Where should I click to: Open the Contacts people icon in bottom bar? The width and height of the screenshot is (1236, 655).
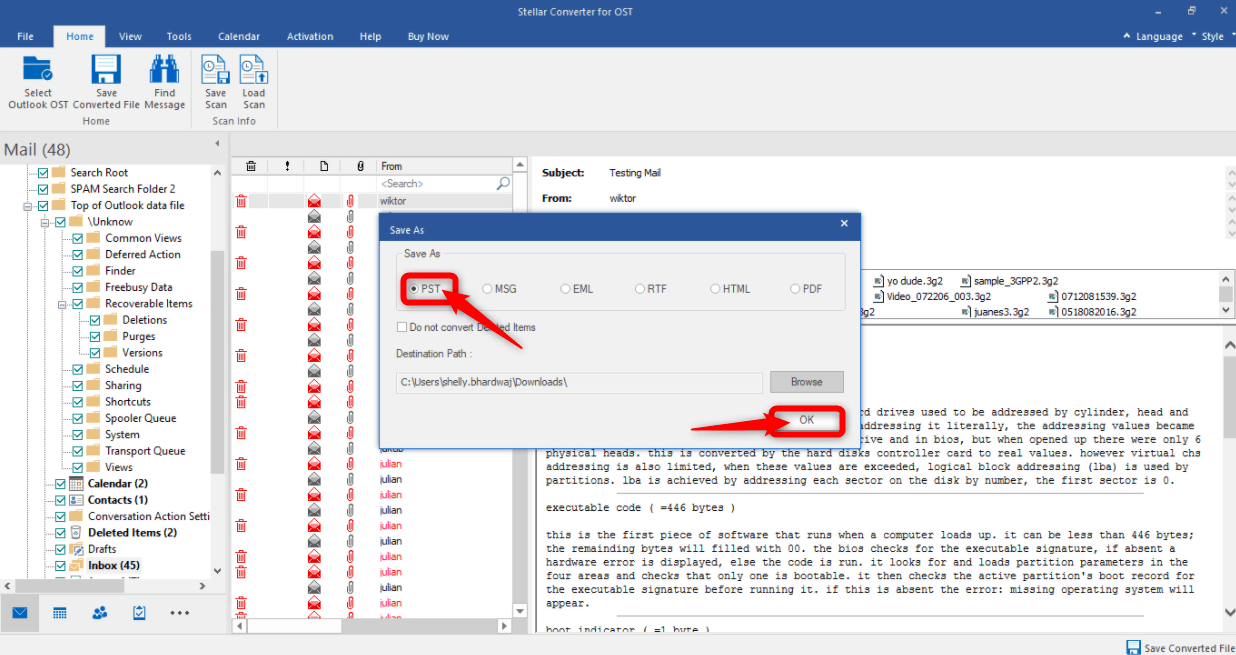coord(100,612)
